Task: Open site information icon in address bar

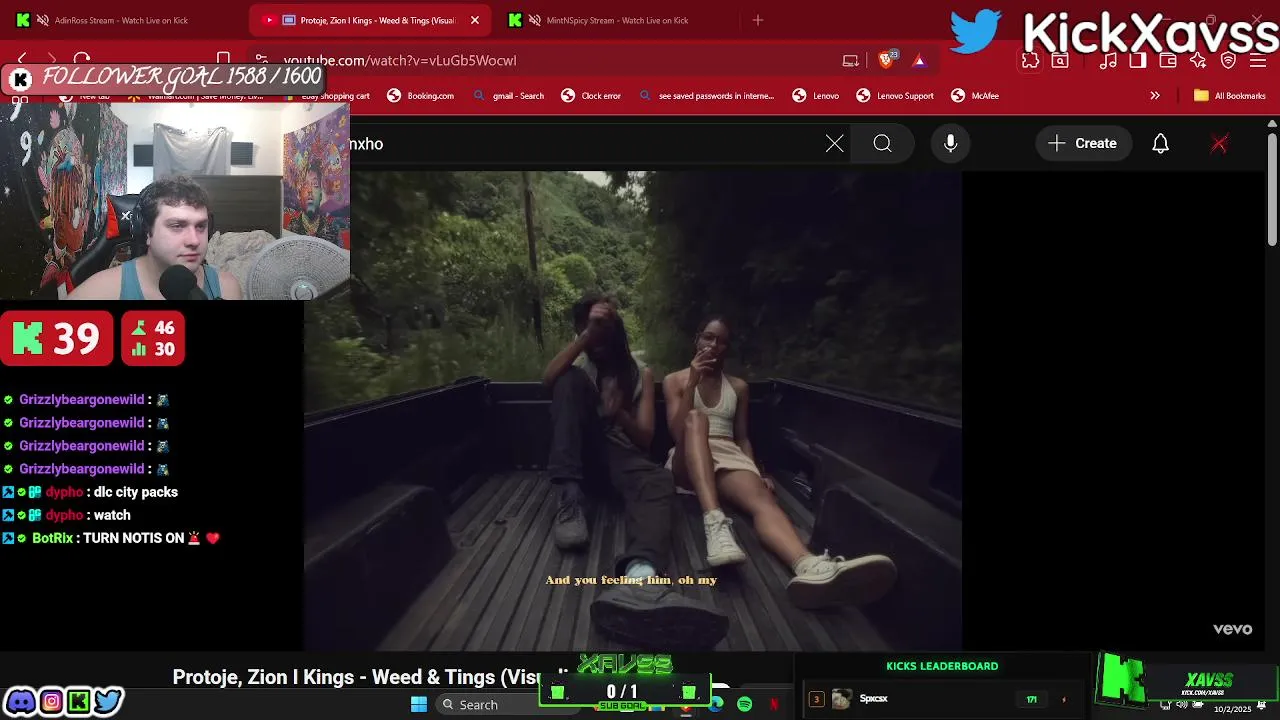Action: [x=261, y=61]
